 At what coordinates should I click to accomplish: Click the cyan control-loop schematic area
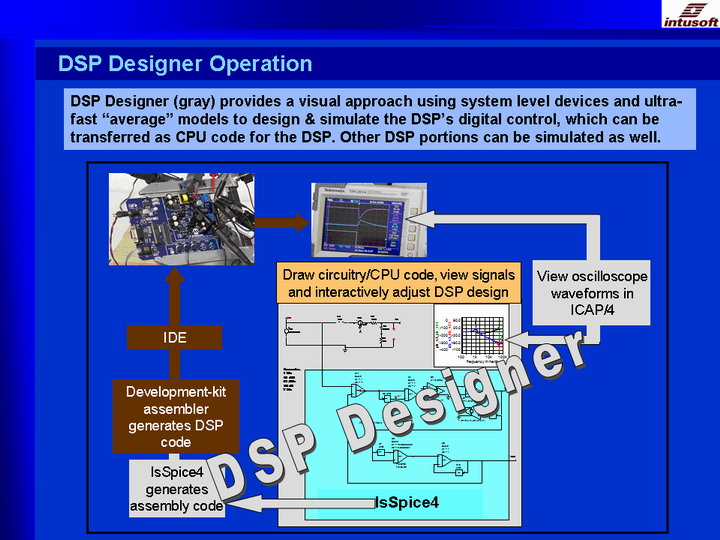[406, 444]
